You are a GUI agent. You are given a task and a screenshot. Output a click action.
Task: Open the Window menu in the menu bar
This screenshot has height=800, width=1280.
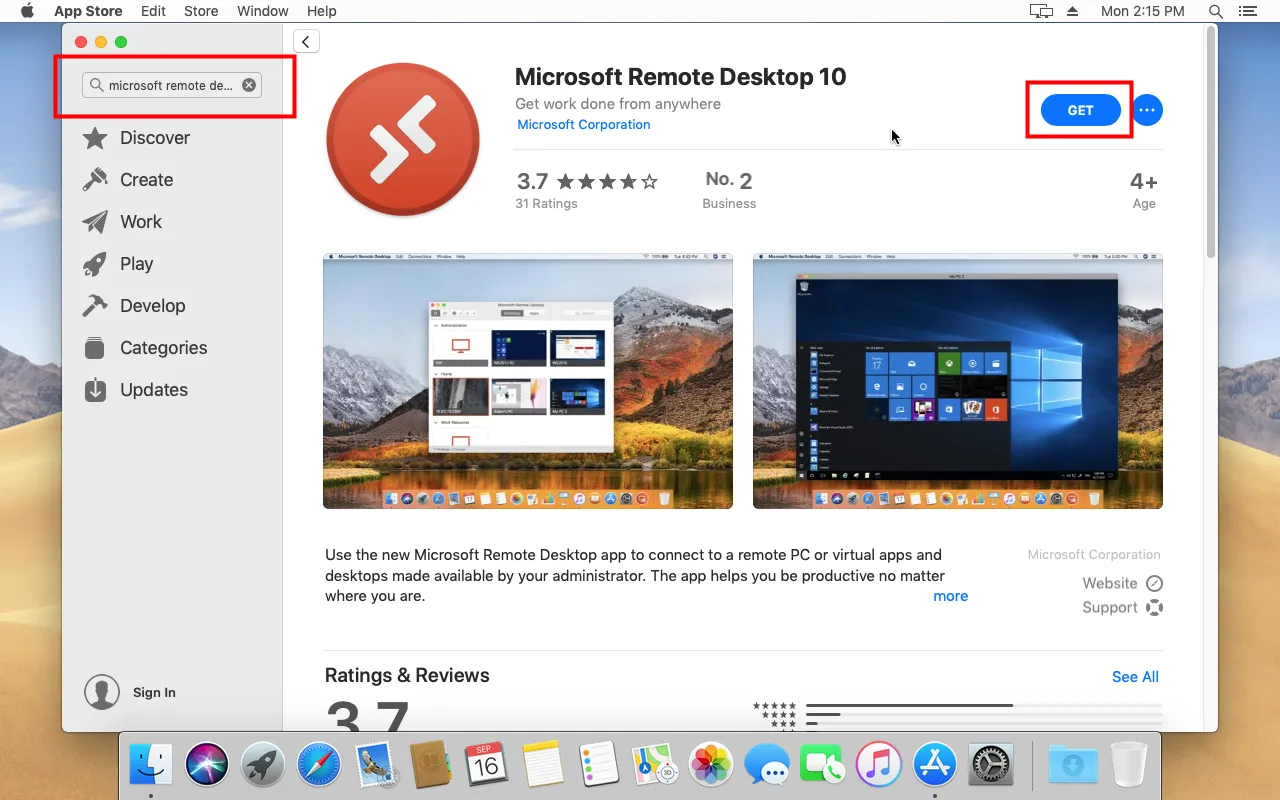262,11
